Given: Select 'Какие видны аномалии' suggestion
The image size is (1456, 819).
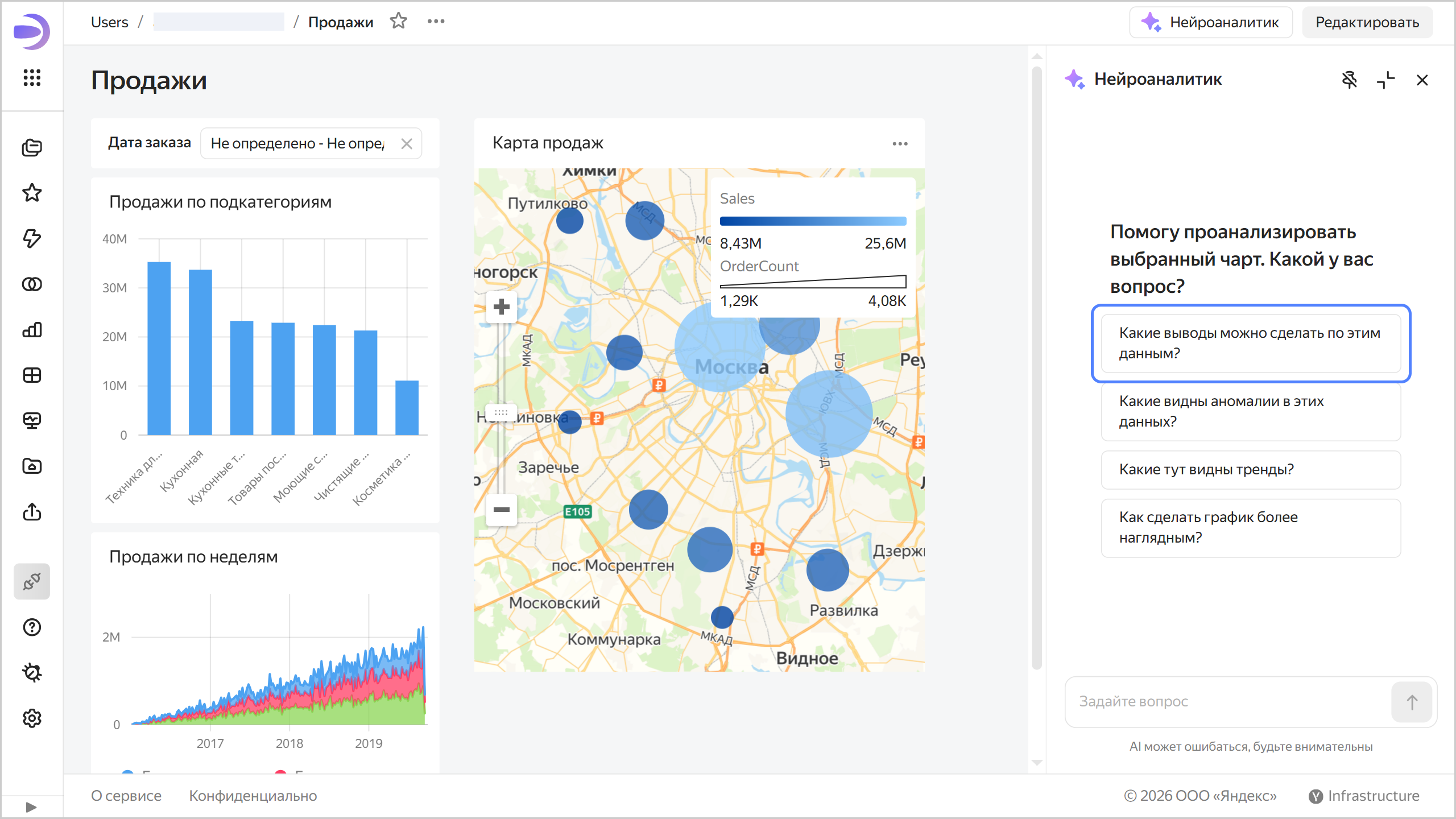Looking at the screenshot, I should point(1251,412).
